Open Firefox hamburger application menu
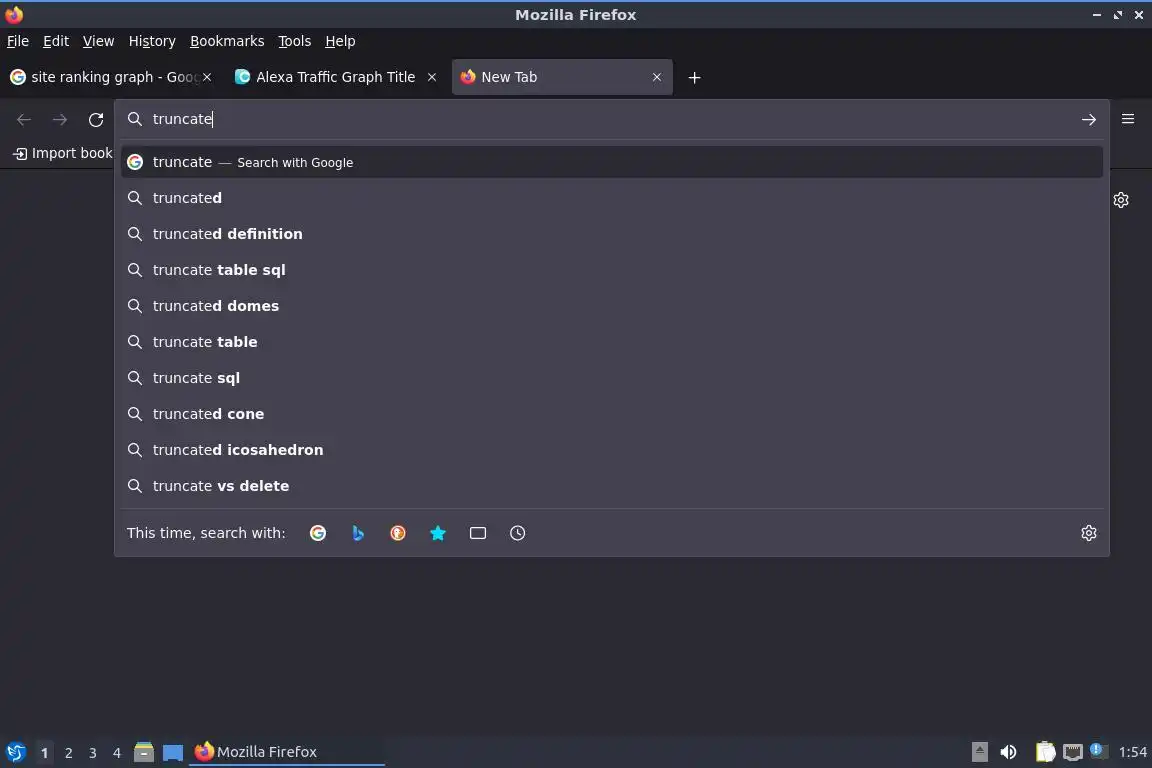 click(x=1128, y=119)
